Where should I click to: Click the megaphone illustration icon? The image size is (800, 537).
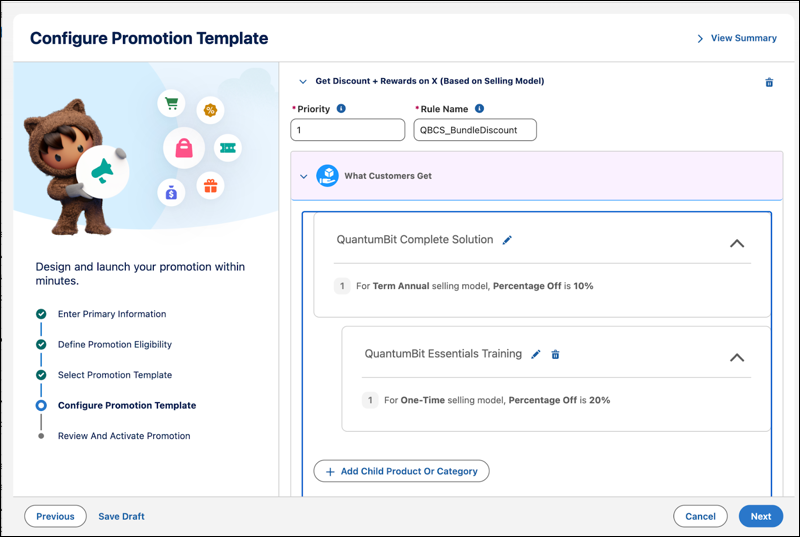tap(103, 171)
